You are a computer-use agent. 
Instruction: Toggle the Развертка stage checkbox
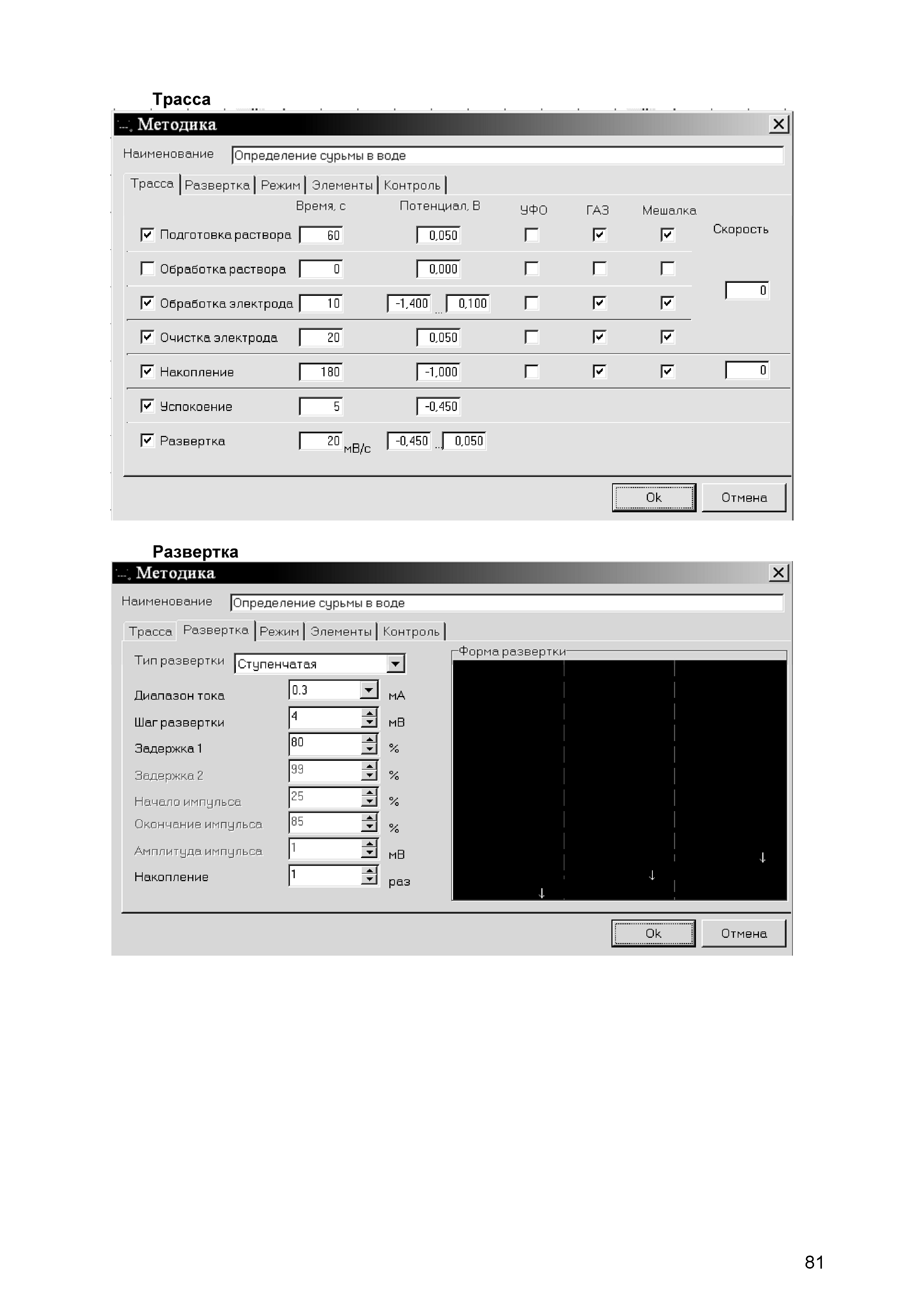click(148, 441)
